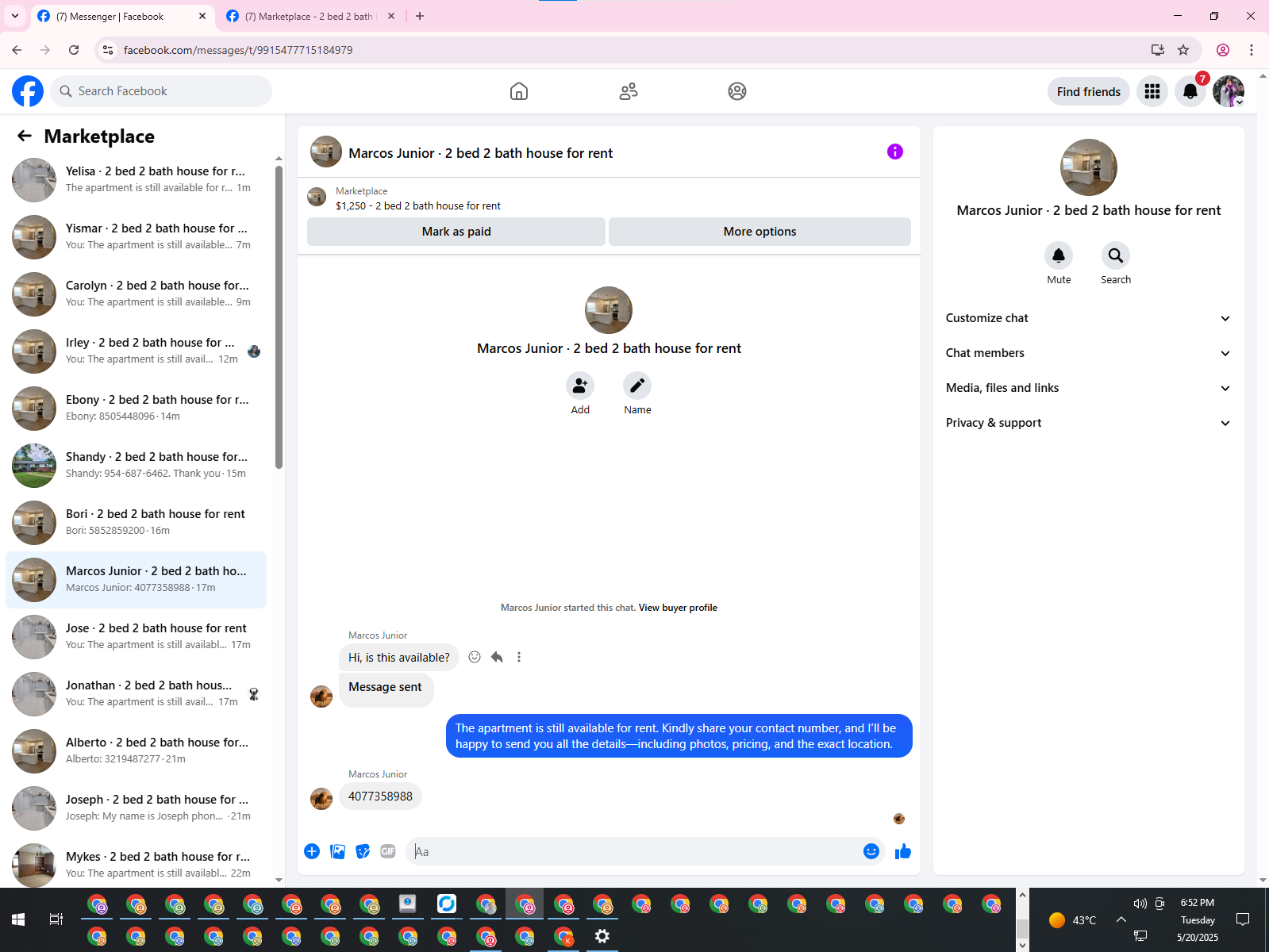
Task: Open the account profile picture menu
Action: pyautogui.click(x=1229, y=91)
